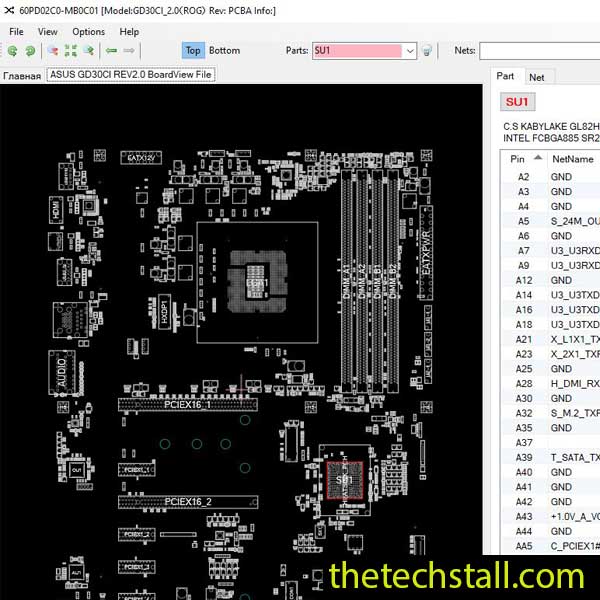
Task: Click the PCIEX16_2 slot on the board
Action: (x=188, y=502)
